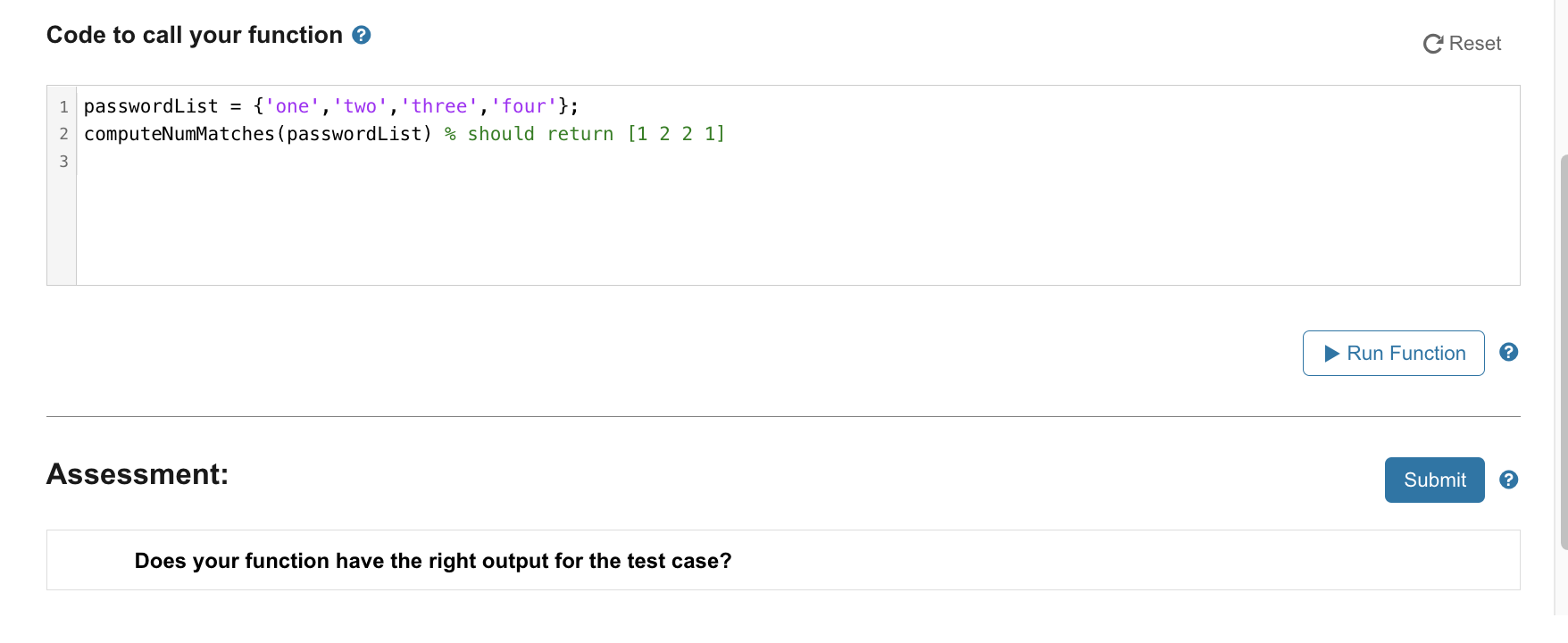Click the help icon next to Code to call your function
The image size is (1568, 643).
click(x=361, y=34)
